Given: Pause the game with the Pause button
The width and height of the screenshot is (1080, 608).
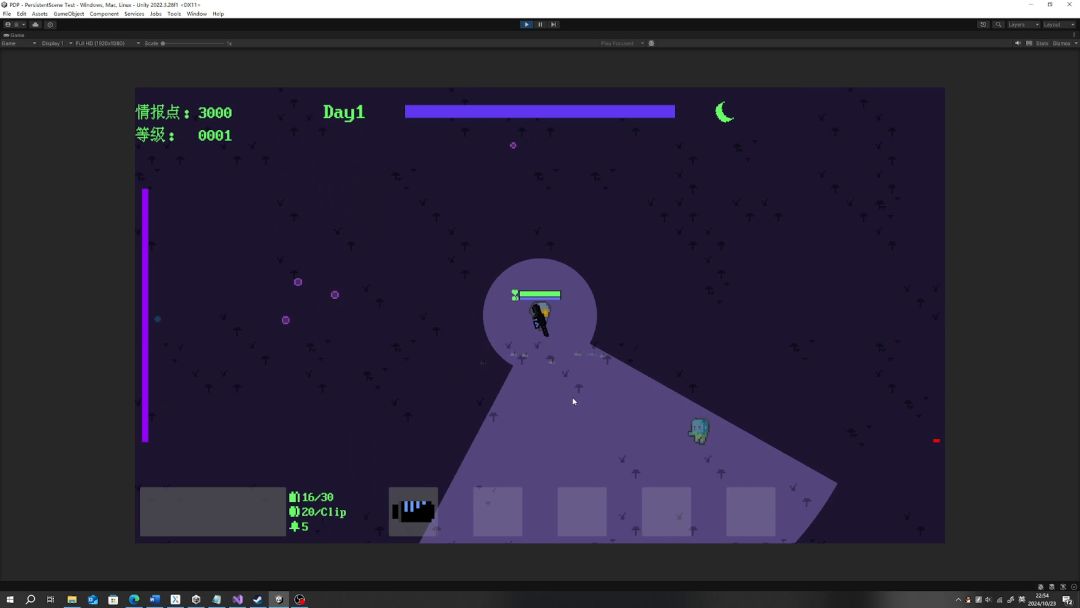Looking at the screenshot, I should point(540,24).
